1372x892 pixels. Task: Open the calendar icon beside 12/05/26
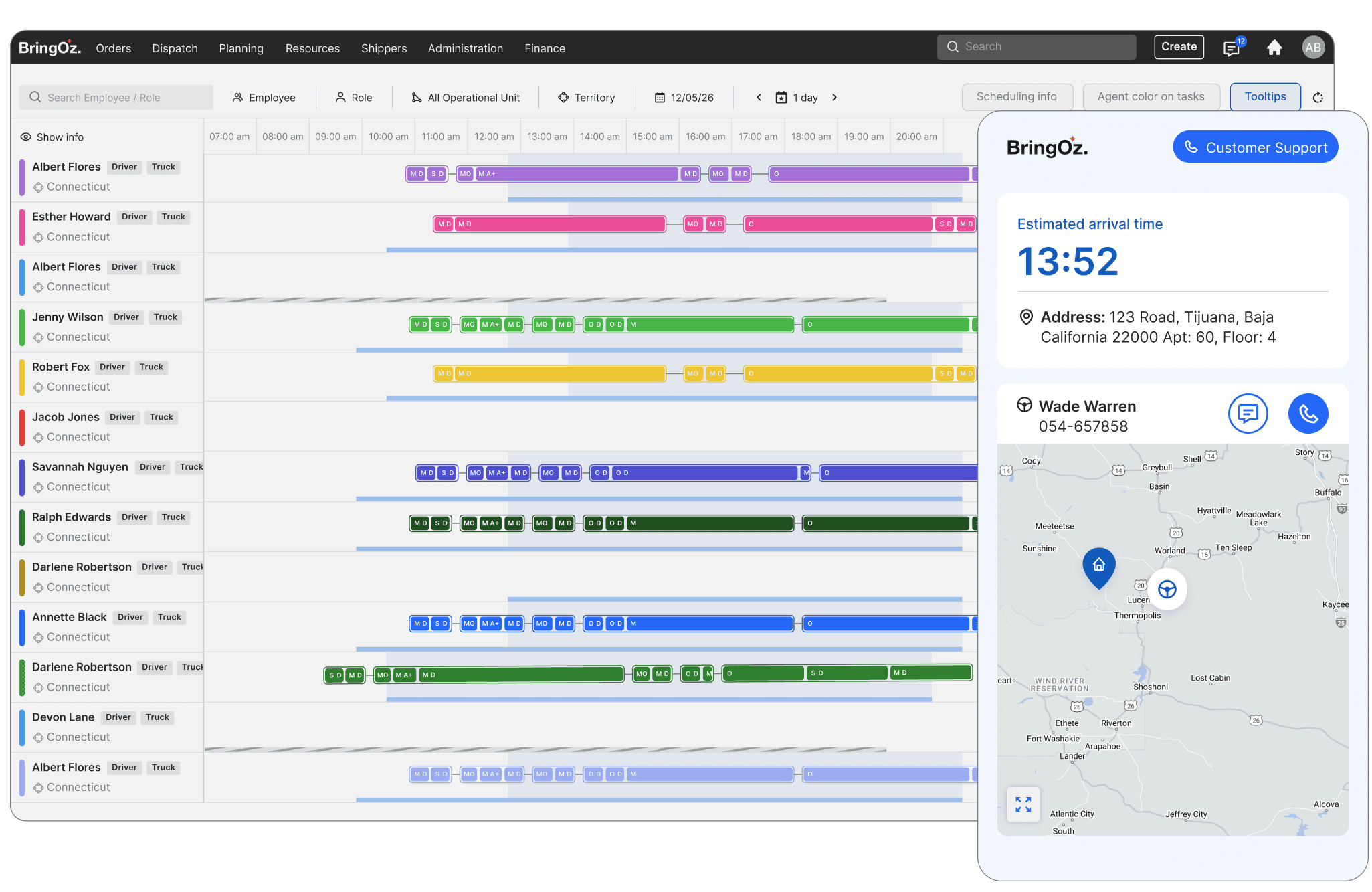tap(660, 98)
